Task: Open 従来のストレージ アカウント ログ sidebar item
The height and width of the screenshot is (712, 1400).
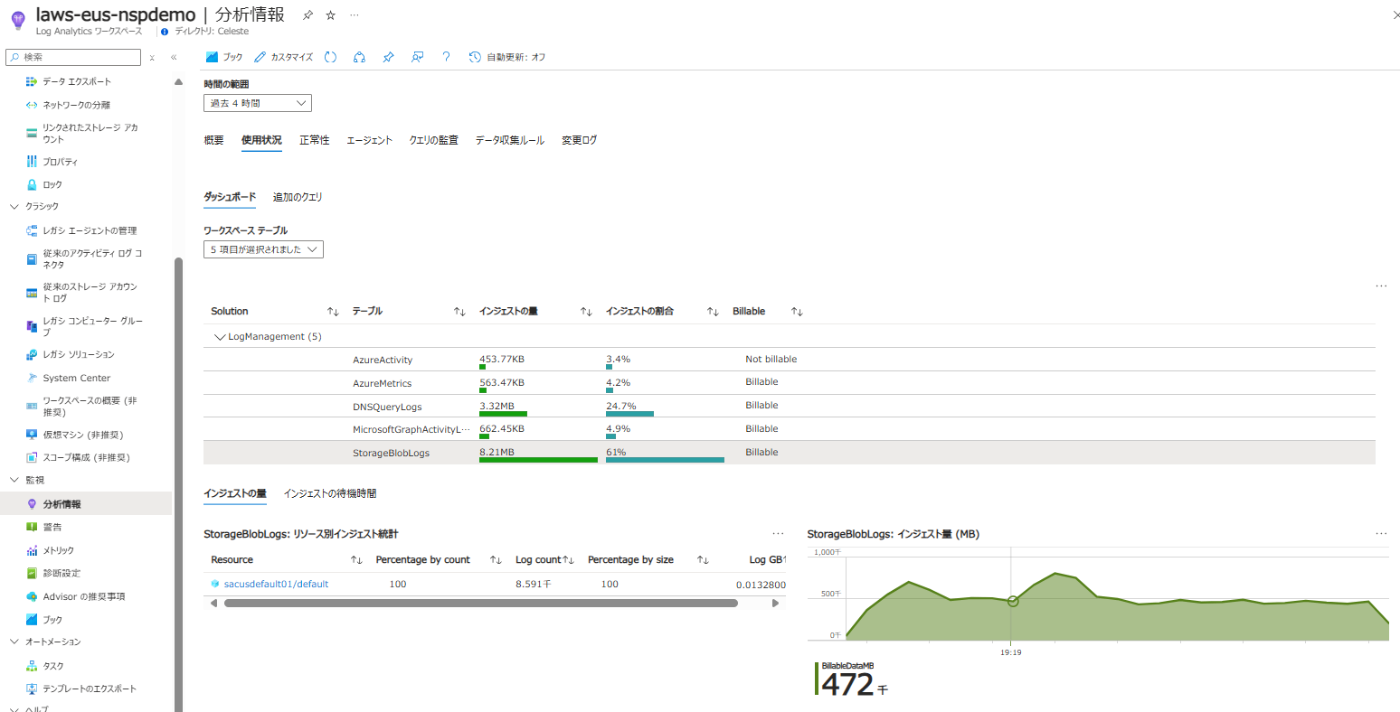Action: tap(90, 292)
